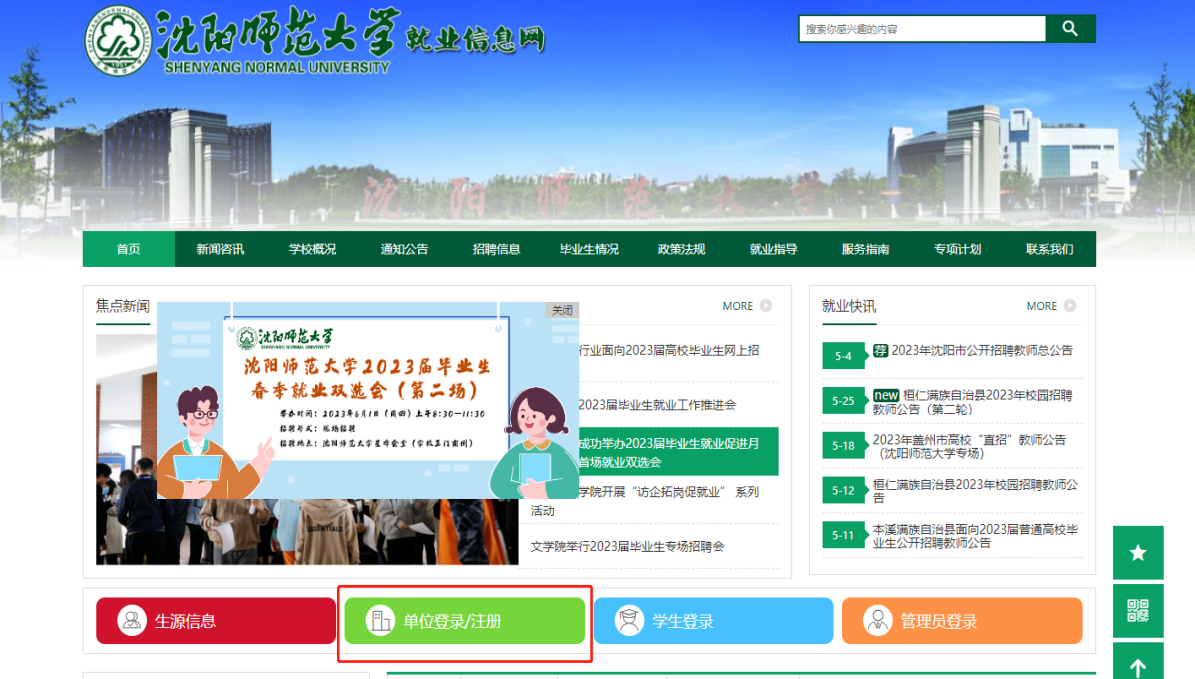The image size is (1195, 679).
Task: Open the 招聘信息 menu item
Action: pyautogui.click(x=496, y=249)
